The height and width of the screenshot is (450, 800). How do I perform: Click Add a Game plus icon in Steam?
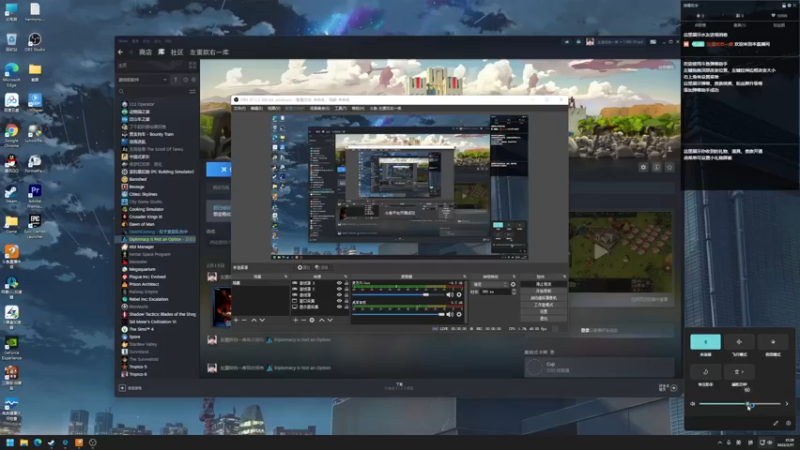[122, 388]
